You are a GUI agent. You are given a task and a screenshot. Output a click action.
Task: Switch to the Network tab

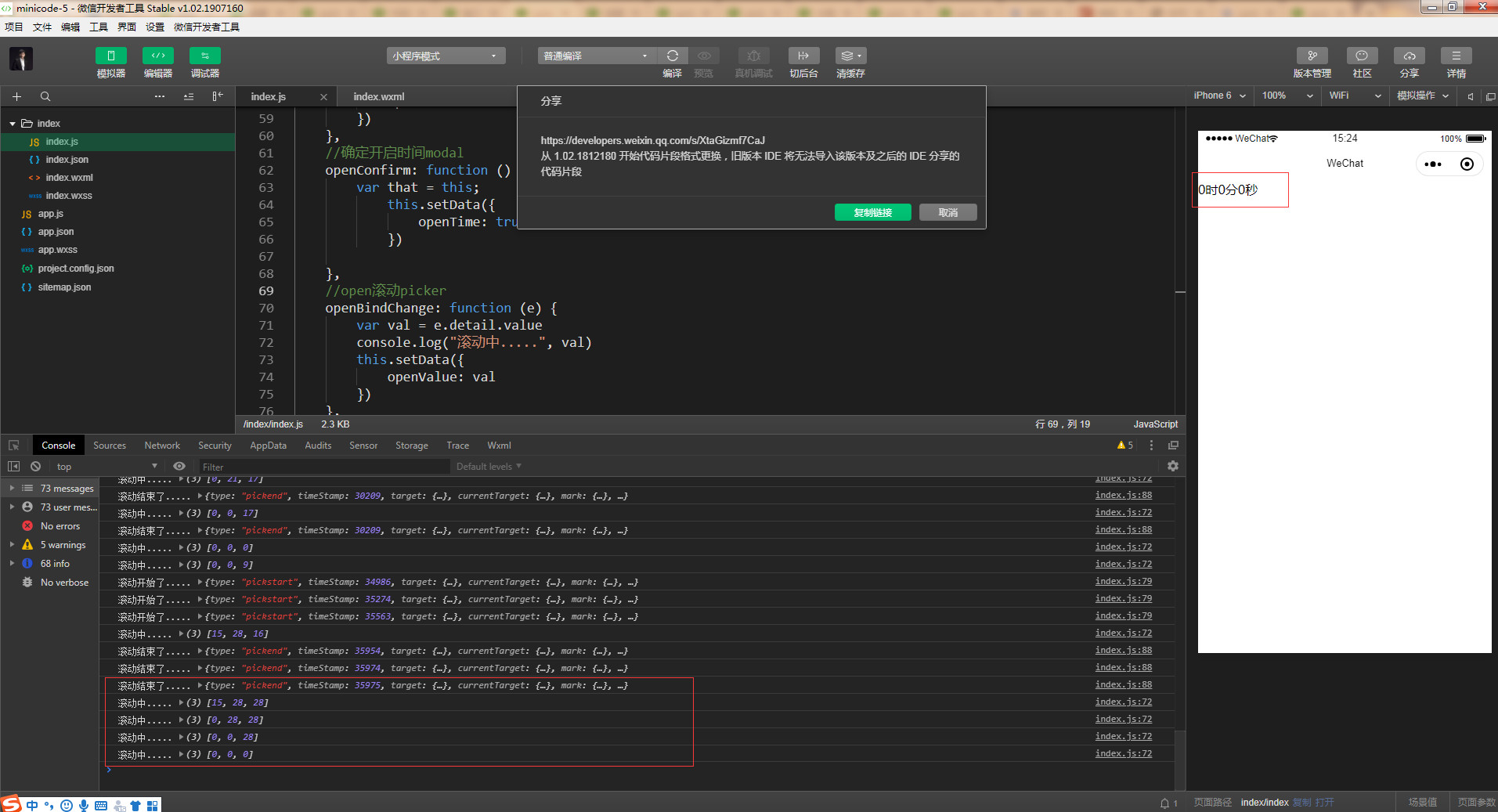click(x=162, y=446)
